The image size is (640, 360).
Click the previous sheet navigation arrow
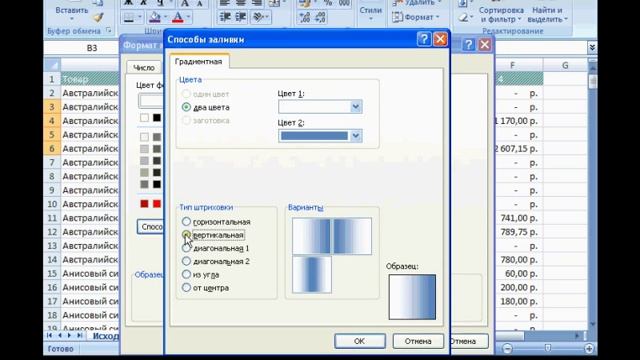[x=60, y=336]
